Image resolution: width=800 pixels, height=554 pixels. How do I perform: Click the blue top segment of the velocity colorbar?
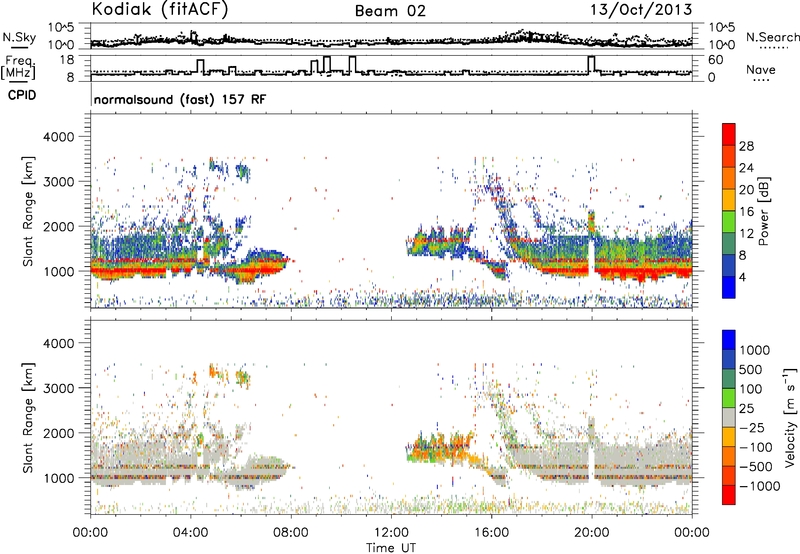click(729, 340)
